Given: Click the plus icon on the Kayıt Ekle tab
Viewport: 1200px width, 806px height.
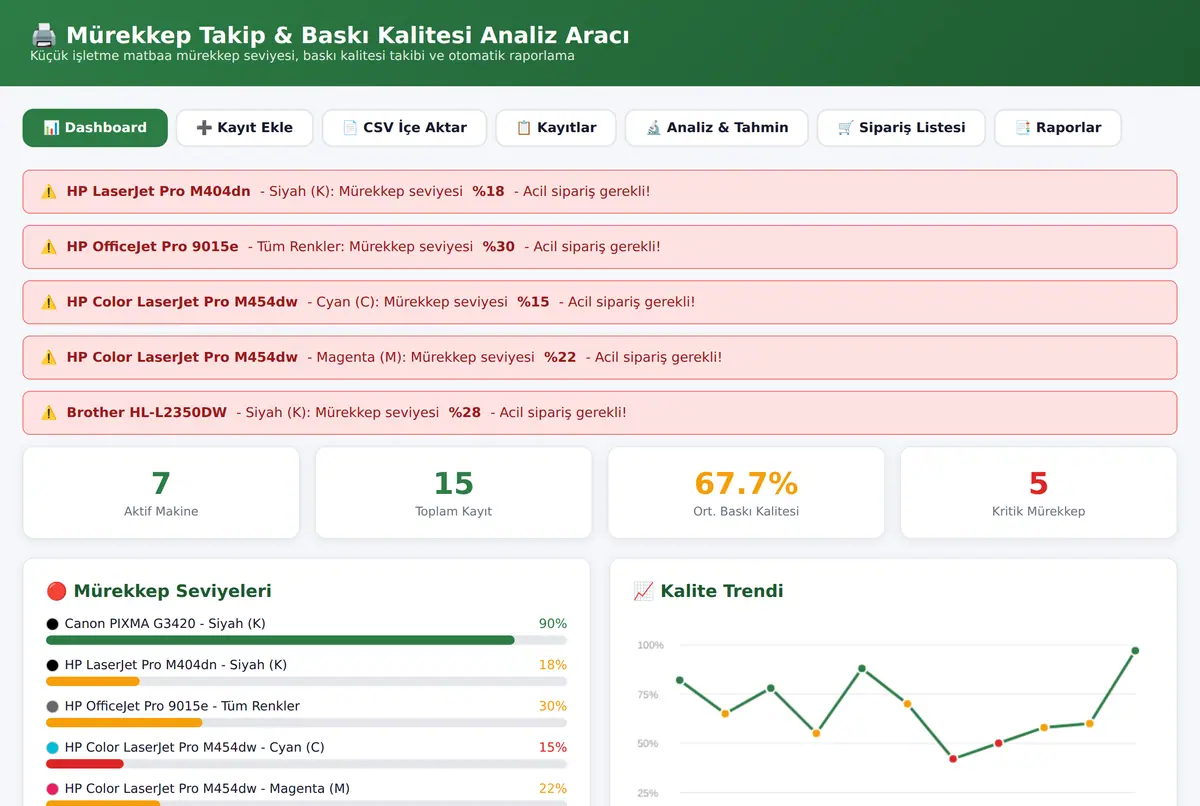Looking at the screenshot, I should (x=204, y=128).
